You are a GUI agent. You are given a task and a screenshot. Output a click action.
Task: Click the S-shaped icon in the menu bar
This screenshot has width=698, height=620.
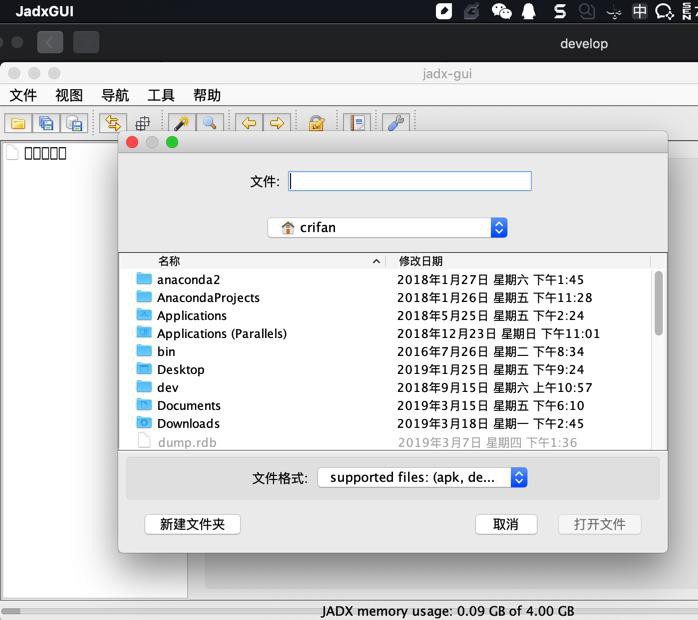coord(560,11)
